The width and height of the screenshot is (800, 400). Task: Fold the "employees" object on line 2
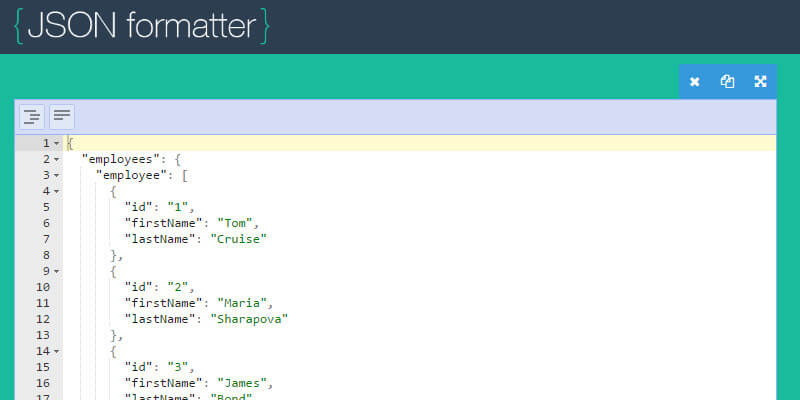57,160
